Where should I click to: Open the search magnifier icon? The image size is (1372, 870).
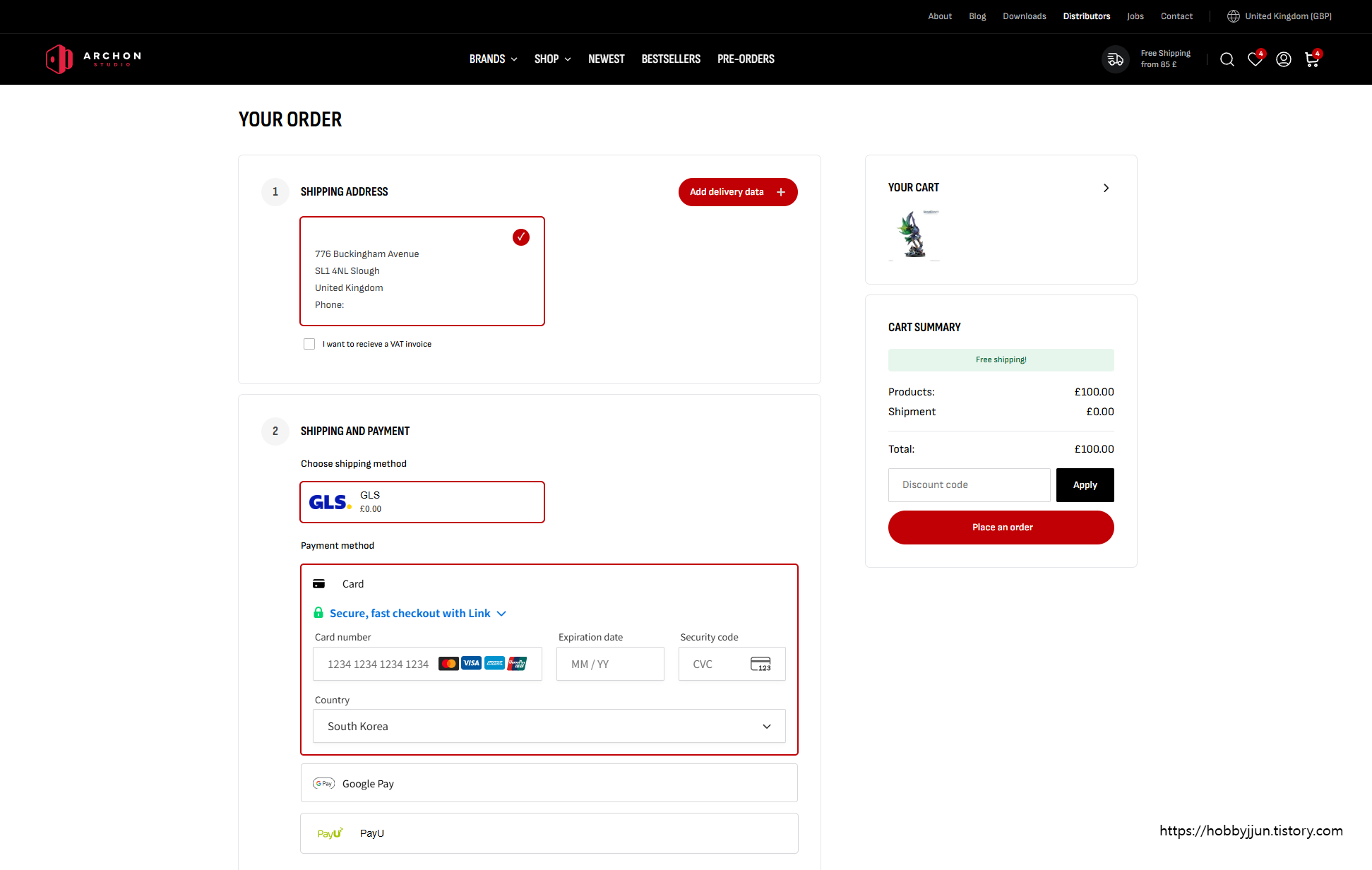[x=1227, y=59]
